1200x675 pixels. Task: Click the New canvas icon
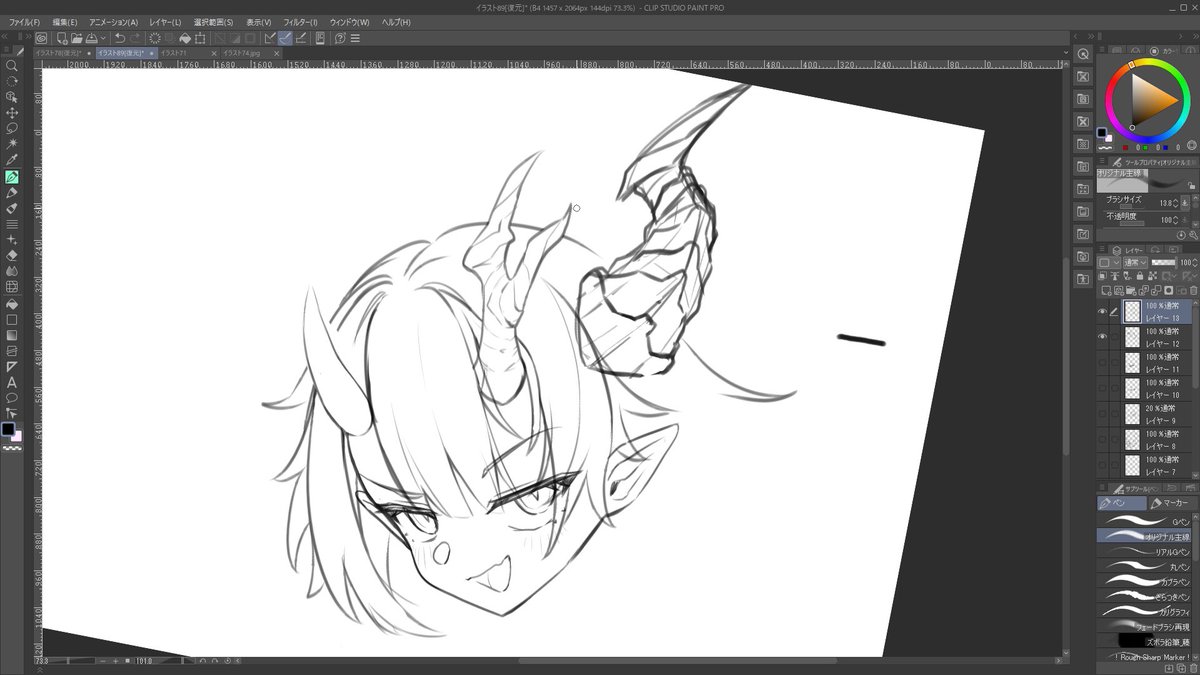tap(62, 38)
